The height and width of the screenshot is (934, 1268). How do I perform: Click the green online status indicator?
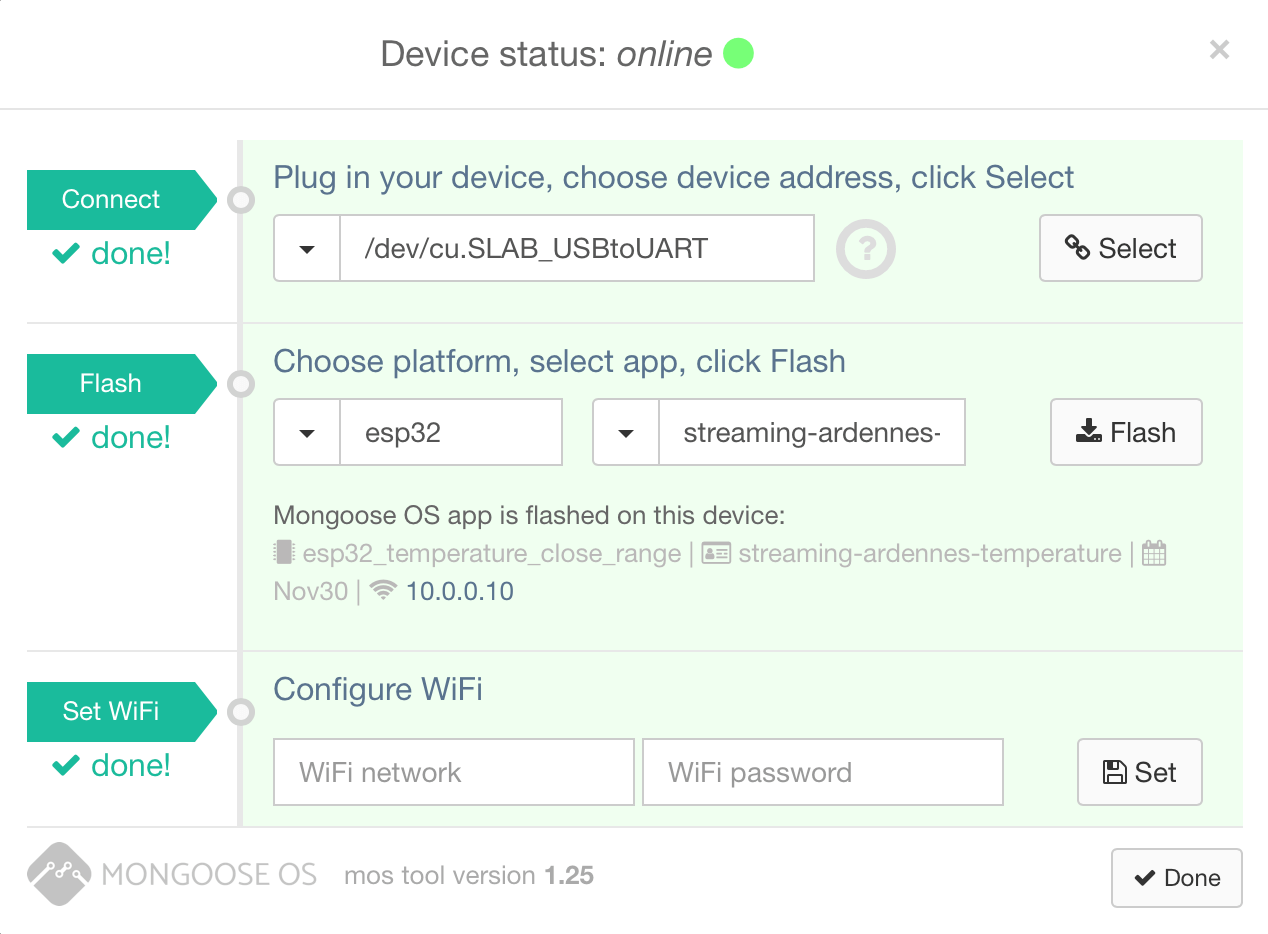click(738, 53)
